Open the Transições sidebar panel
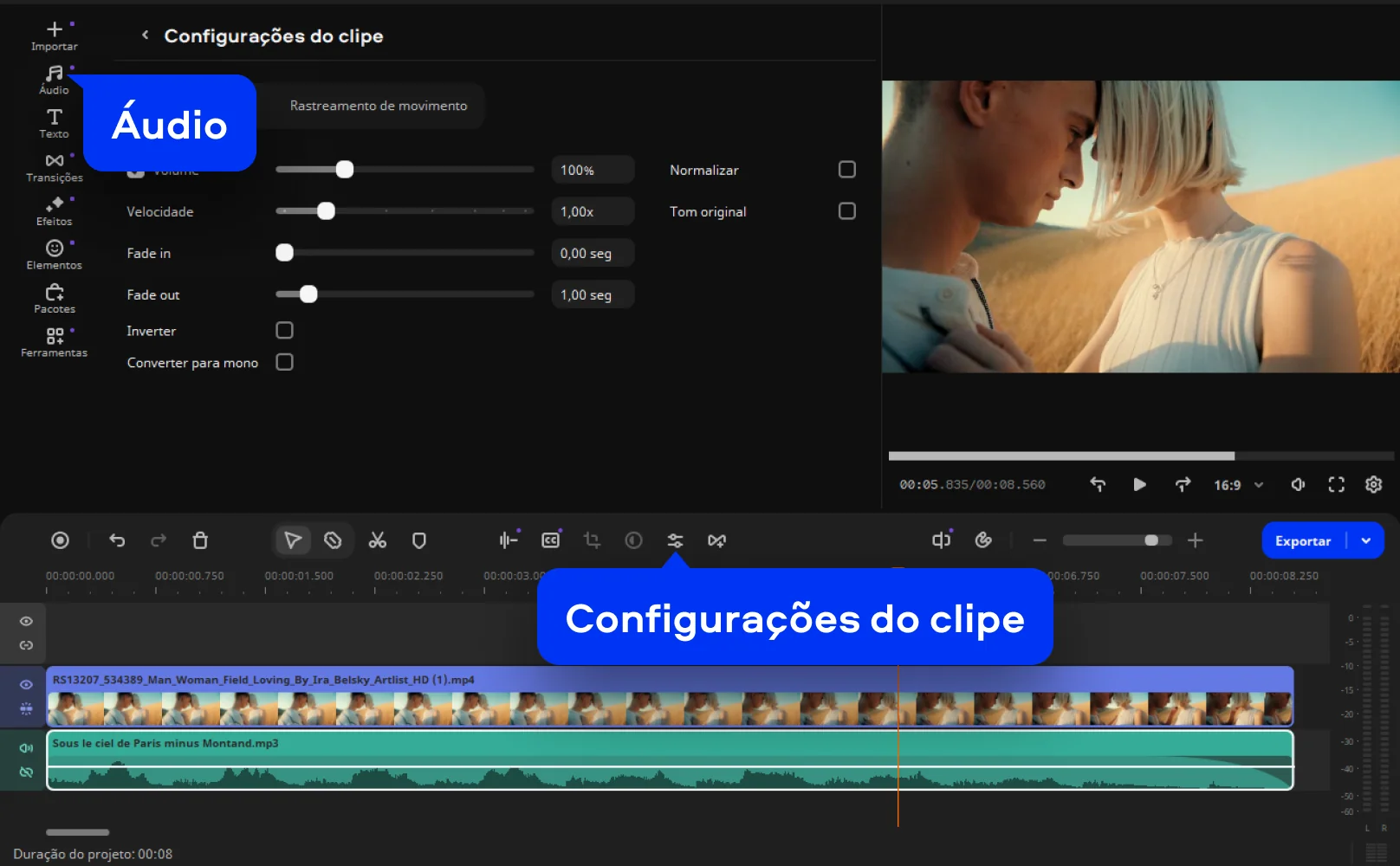 click(54, 167)
